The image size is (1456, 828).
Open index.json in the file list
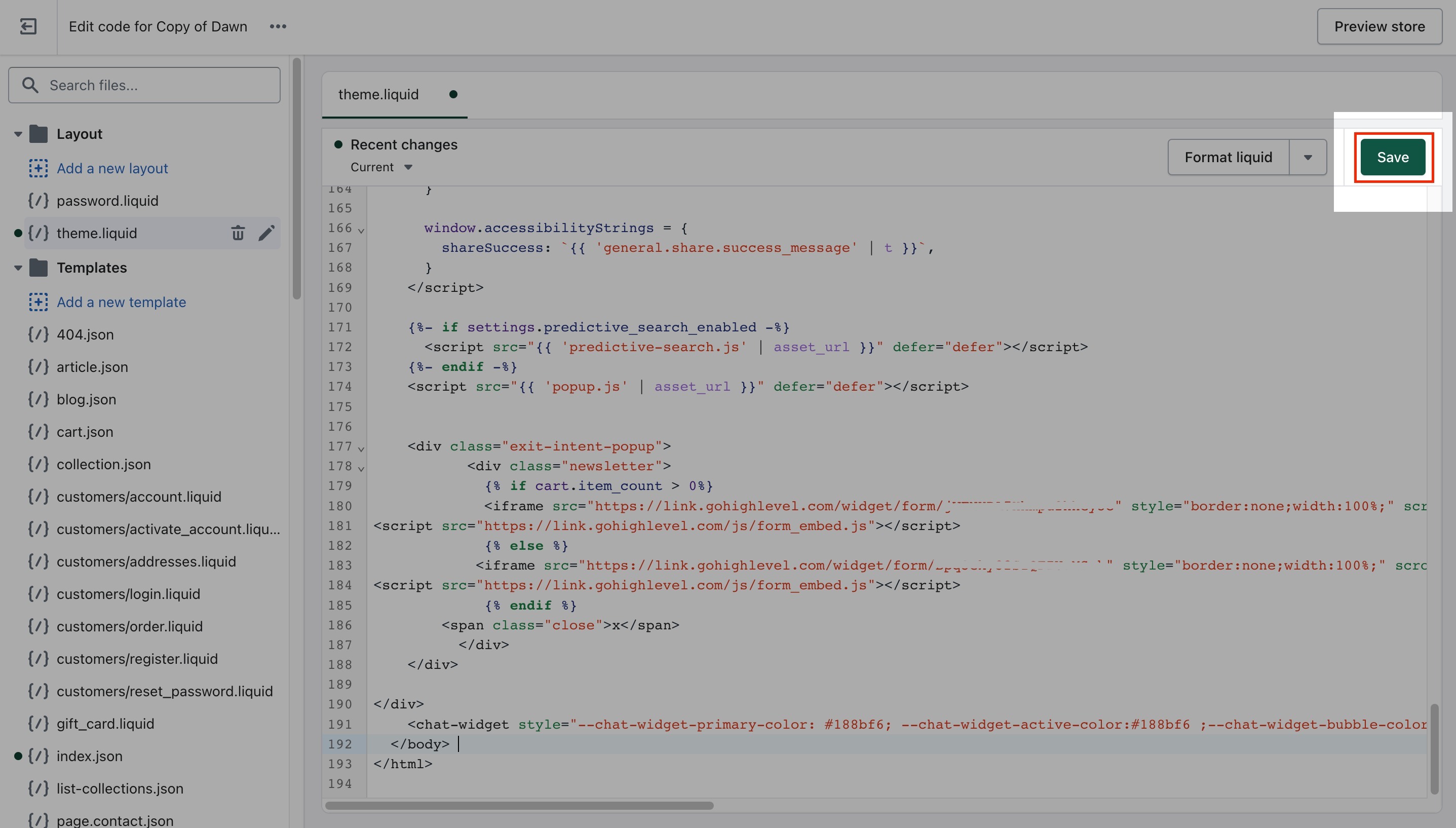(x=89, y=756)
